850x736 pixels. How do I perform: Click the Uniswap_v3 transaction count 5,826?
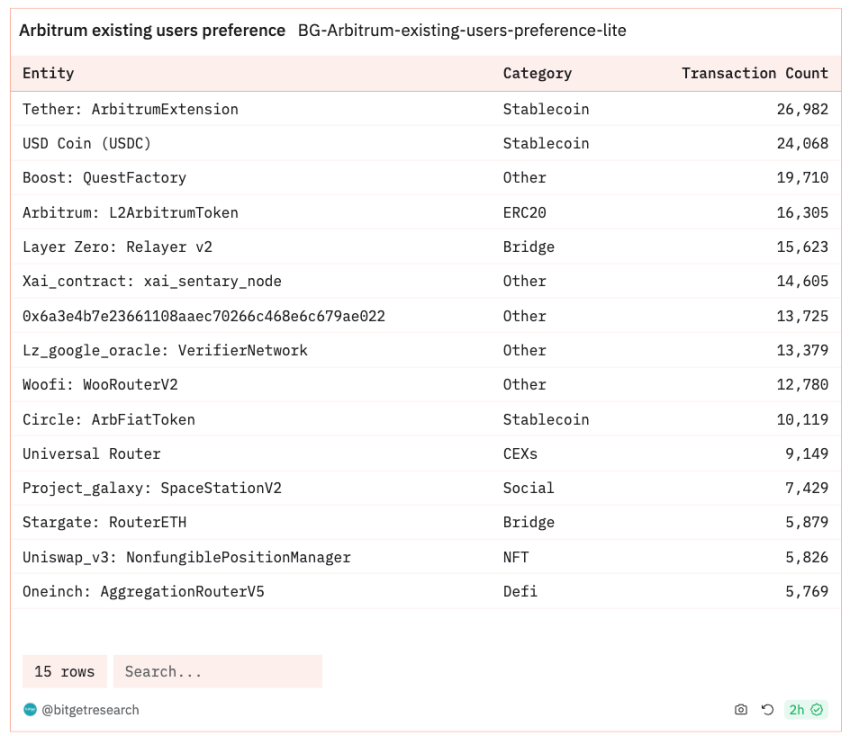[807, 557]
